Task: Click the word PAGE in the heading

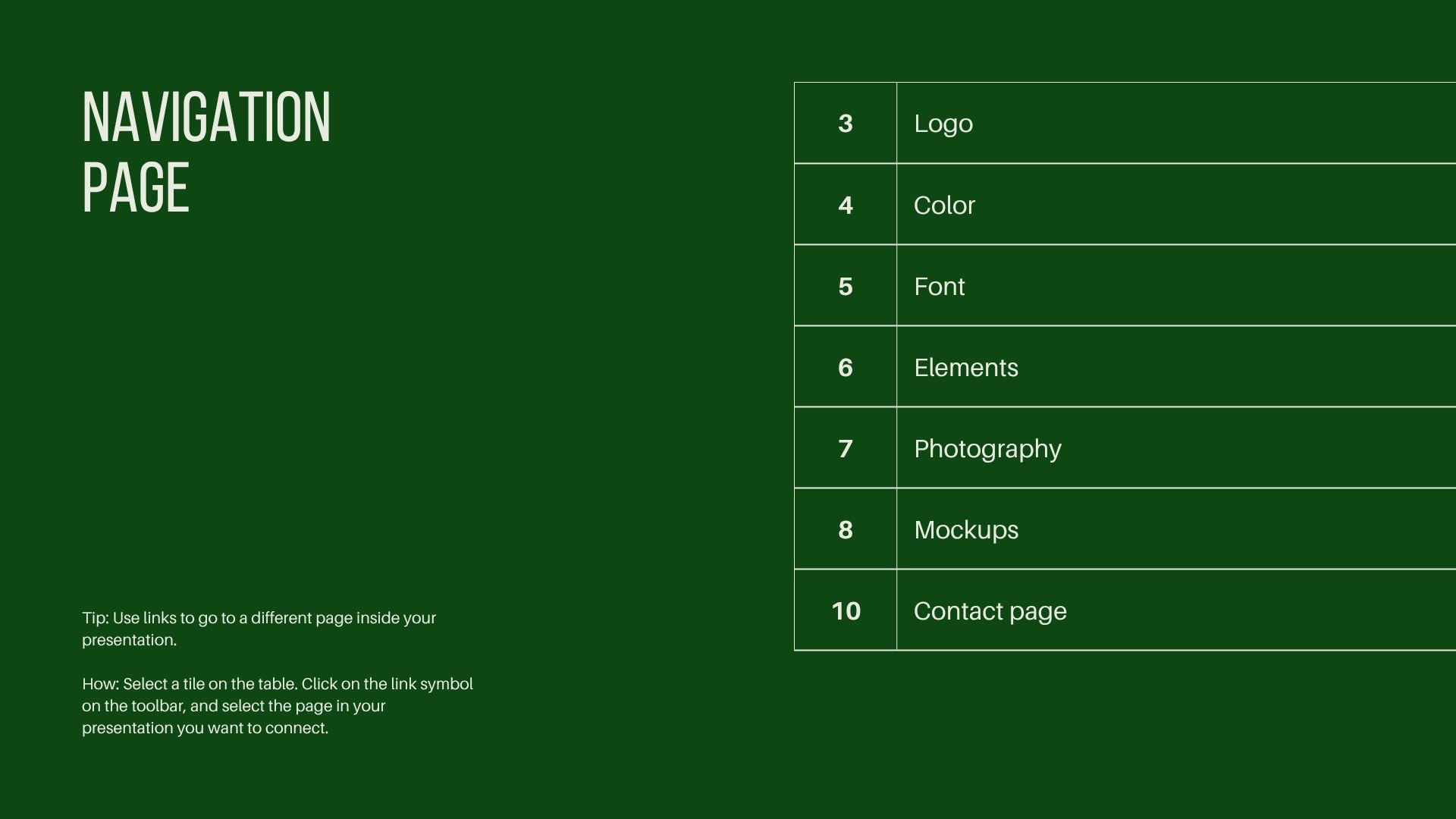Action: (x=136, y=188)
